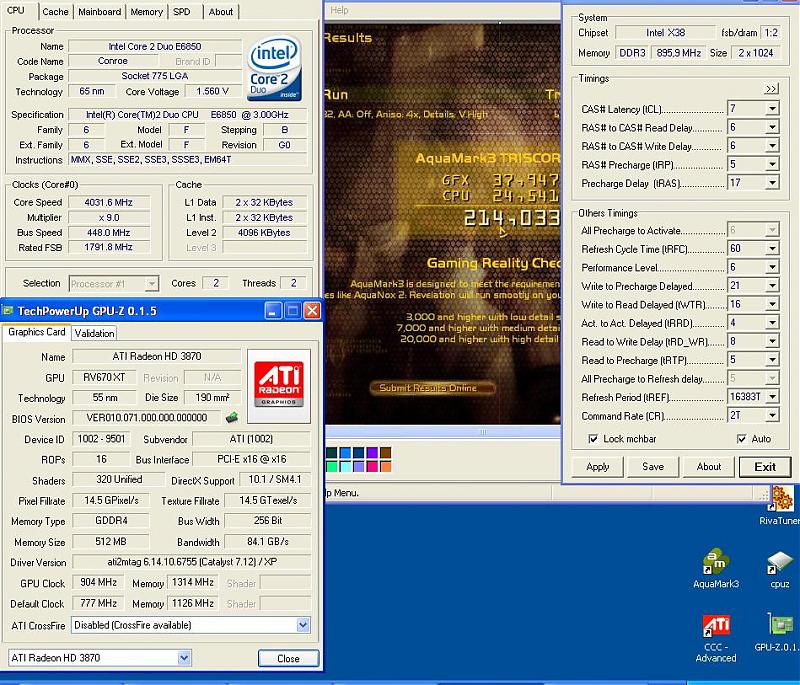
Task: Switch to the Validation tab in GPU-Z
Action: click(94, 333)
